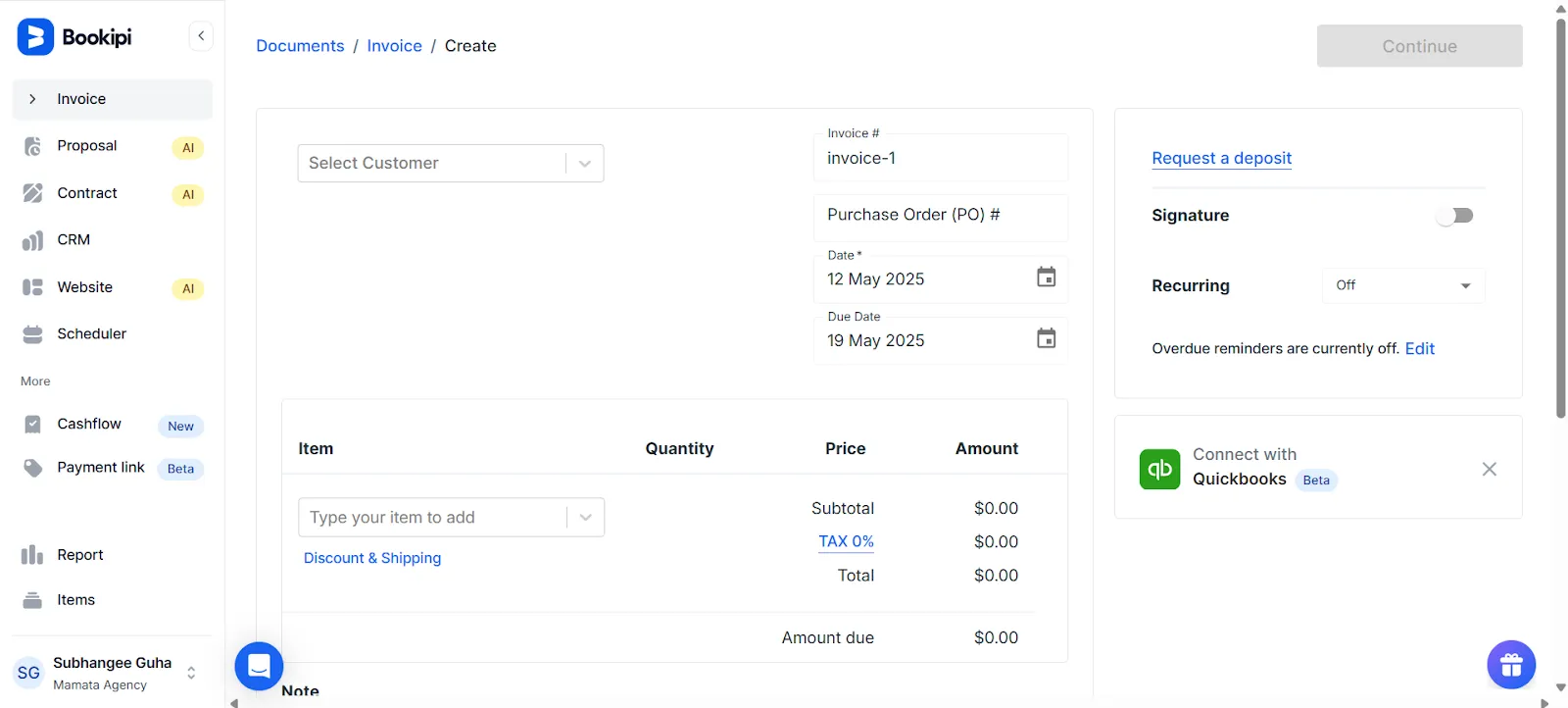
Task: Click the Subtotal label
Action: click(843, 508)
